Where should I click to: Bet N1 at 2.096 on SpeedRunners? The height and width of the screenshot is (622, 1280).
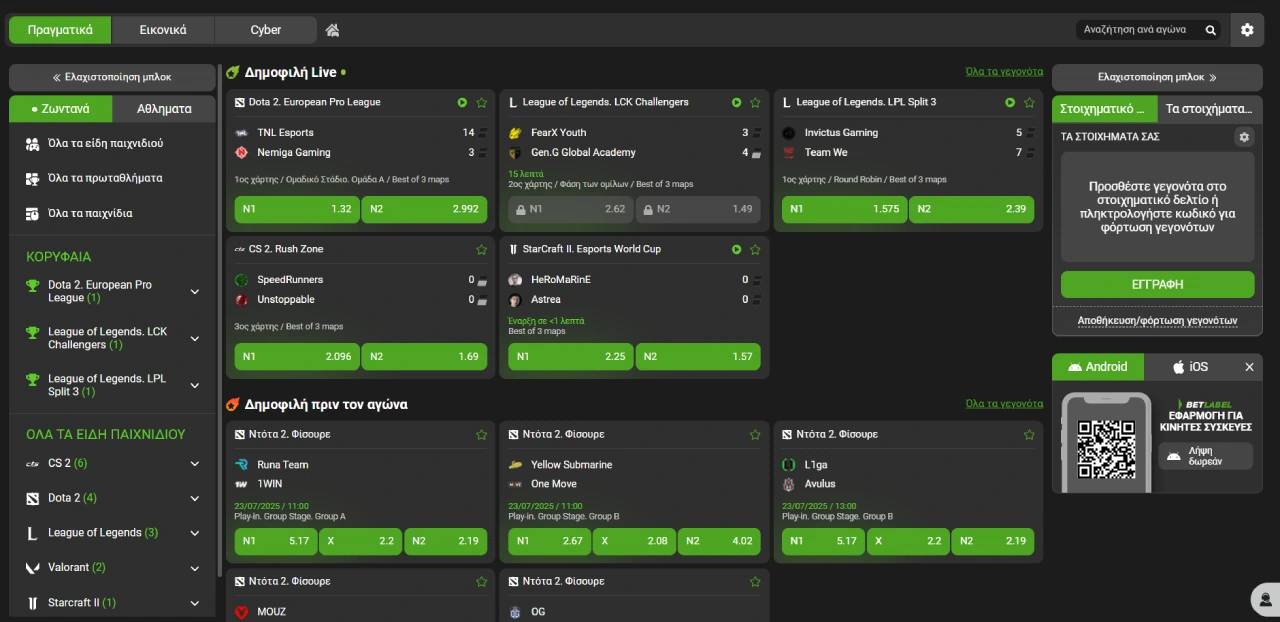click(297, 356)
